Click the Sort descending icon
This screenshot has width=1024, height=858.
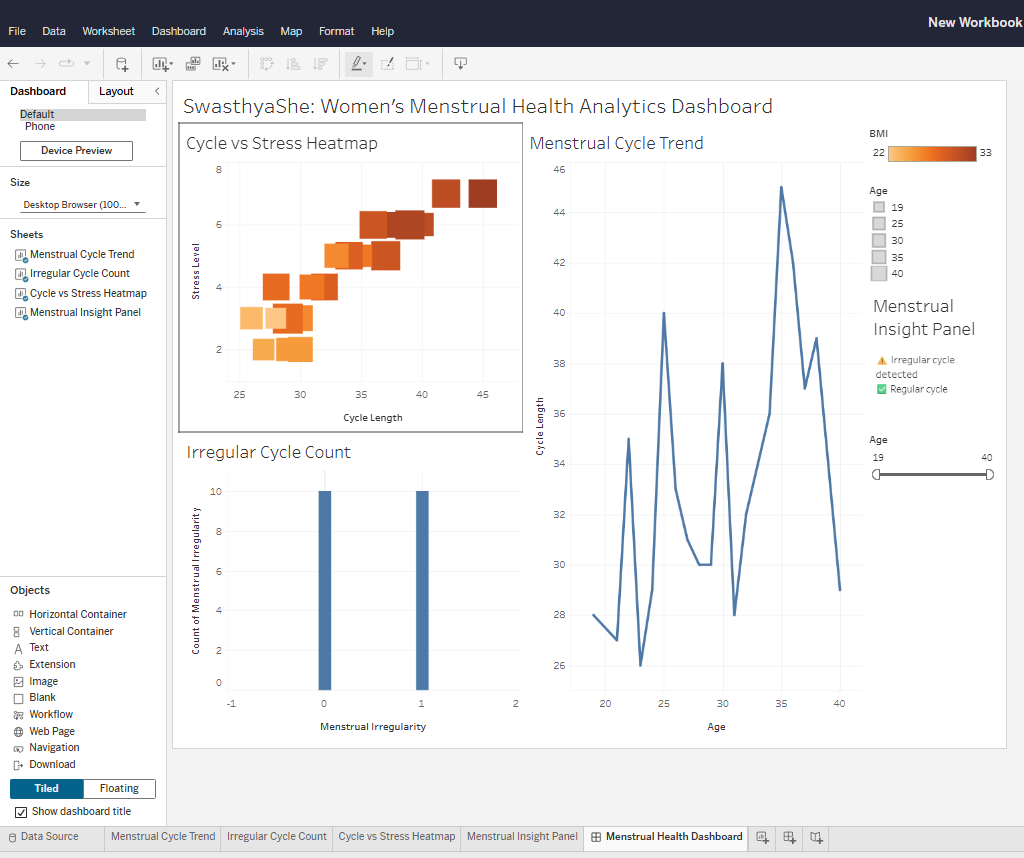point(320,64)
